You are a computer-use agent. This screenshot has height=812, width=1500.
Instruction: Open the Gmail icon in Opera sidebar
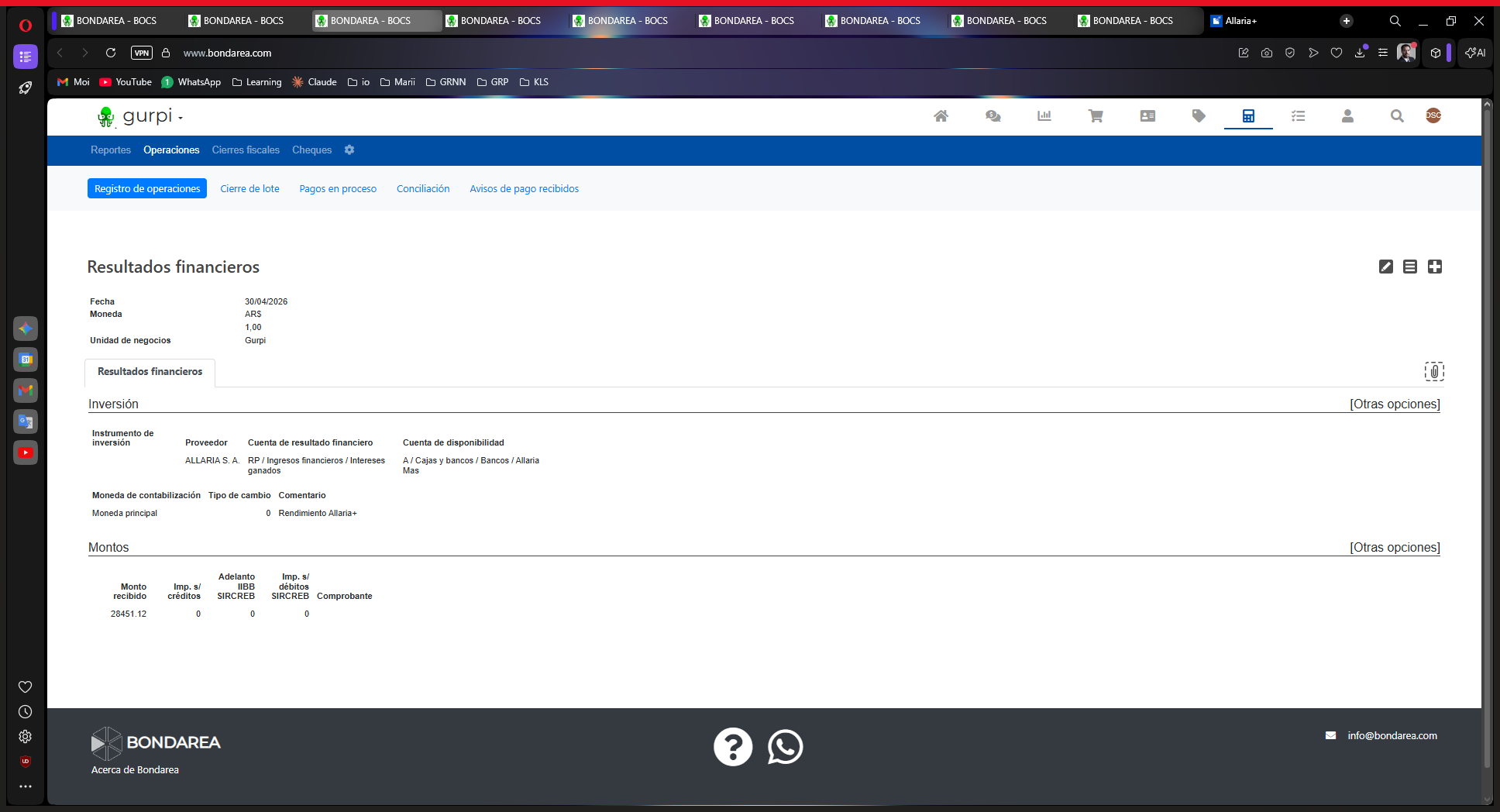click(x=26, y=391)
